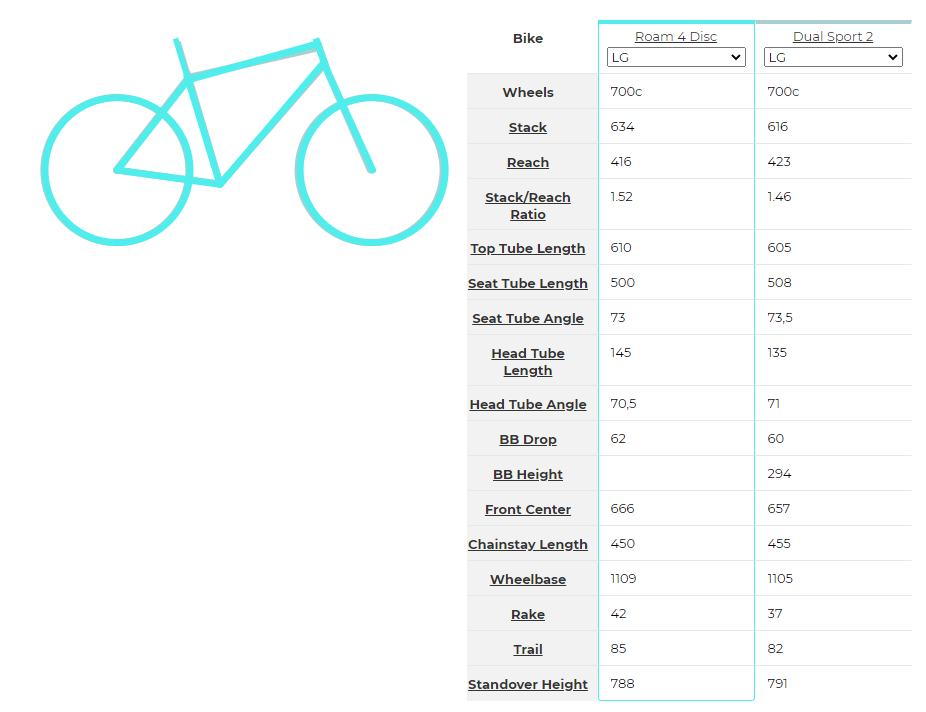This screenshot has width=926, height=712.
Task: Select the wheelbase value 1105
Action: point(780,579)
